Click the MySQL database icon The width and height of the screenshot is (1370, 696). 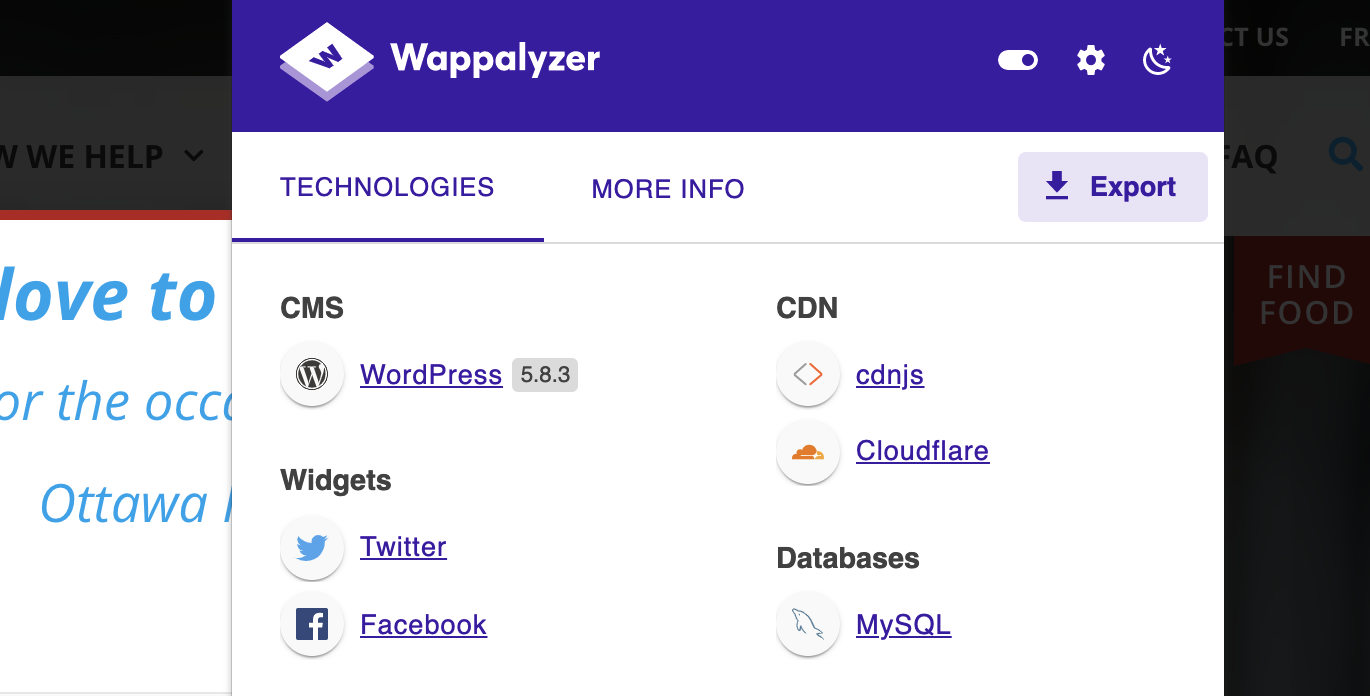tap(808, 624)
